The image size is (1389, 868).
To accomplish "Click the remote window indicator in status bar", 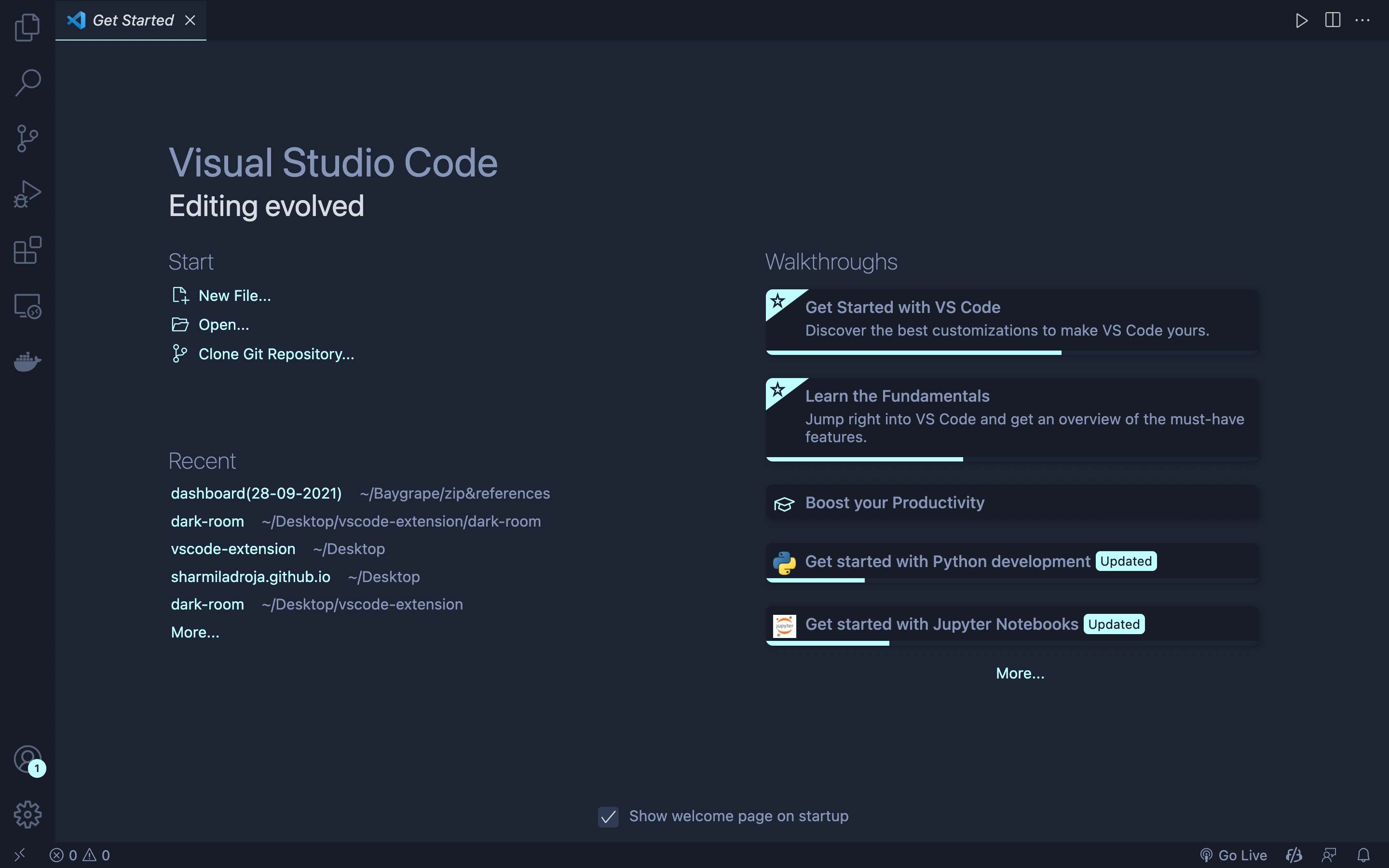I will 19,855.
